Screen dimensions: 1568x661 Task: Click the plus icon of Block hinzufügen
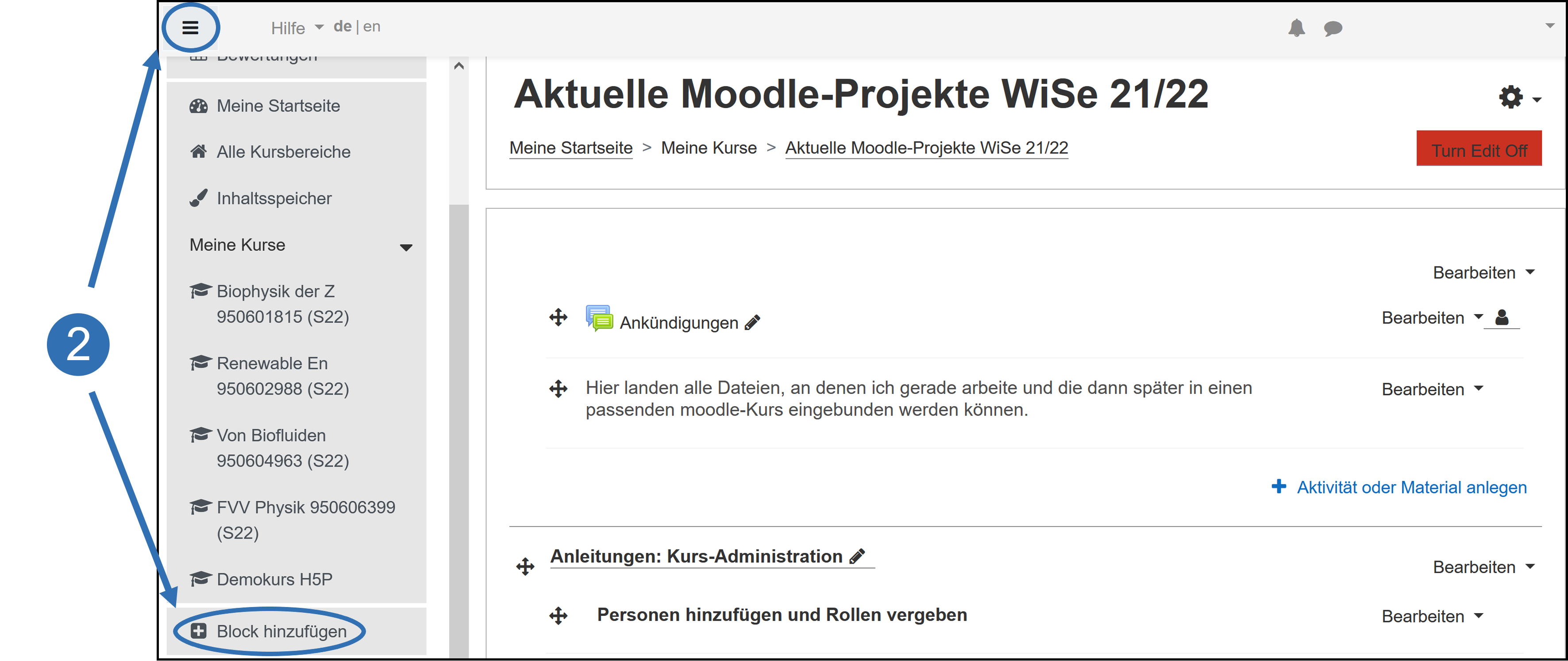[198, 631]
